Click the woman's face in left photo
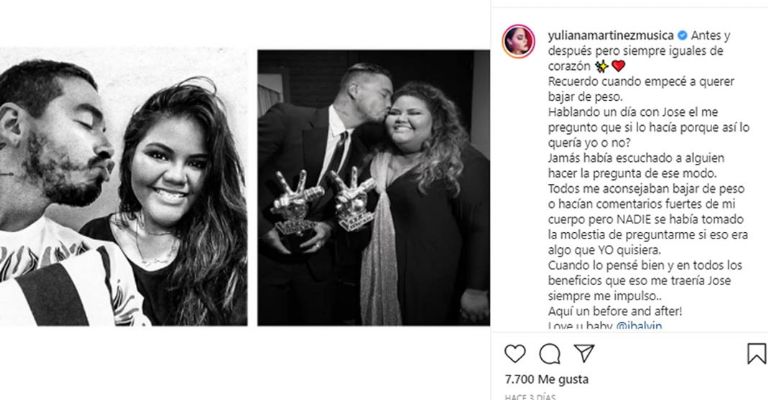Image resolution: width=768 pixels, height=400 pixels. tap(169, 169)
